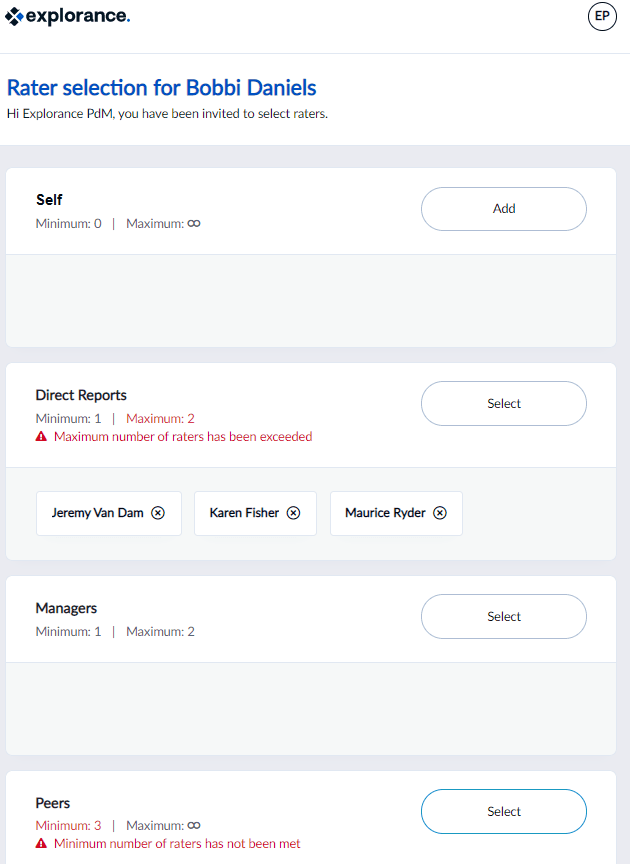Viewport: 630px width, 864px height.
Task: Select raters for Managers
Action: tap(504, 617)
